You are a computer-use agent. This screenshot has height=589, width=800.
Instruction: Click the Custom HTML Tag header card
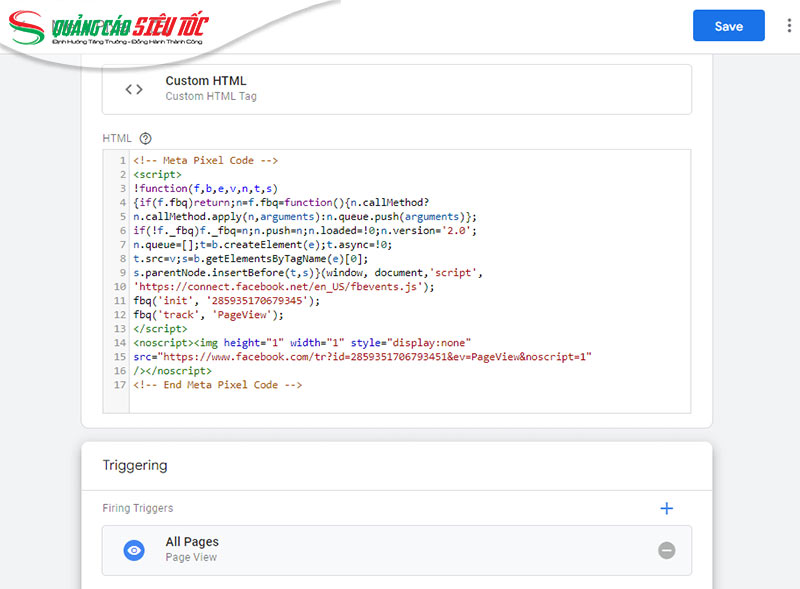pyautogui.click(x=400, y=89)
